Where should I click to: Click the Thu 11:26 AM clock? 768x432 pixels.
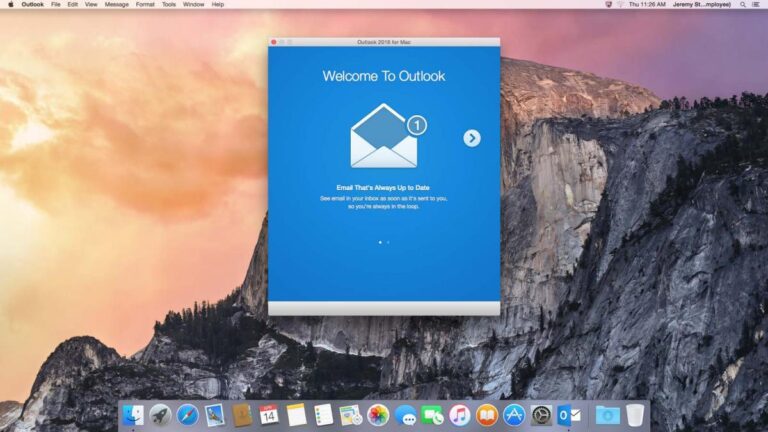click(647, 4)
